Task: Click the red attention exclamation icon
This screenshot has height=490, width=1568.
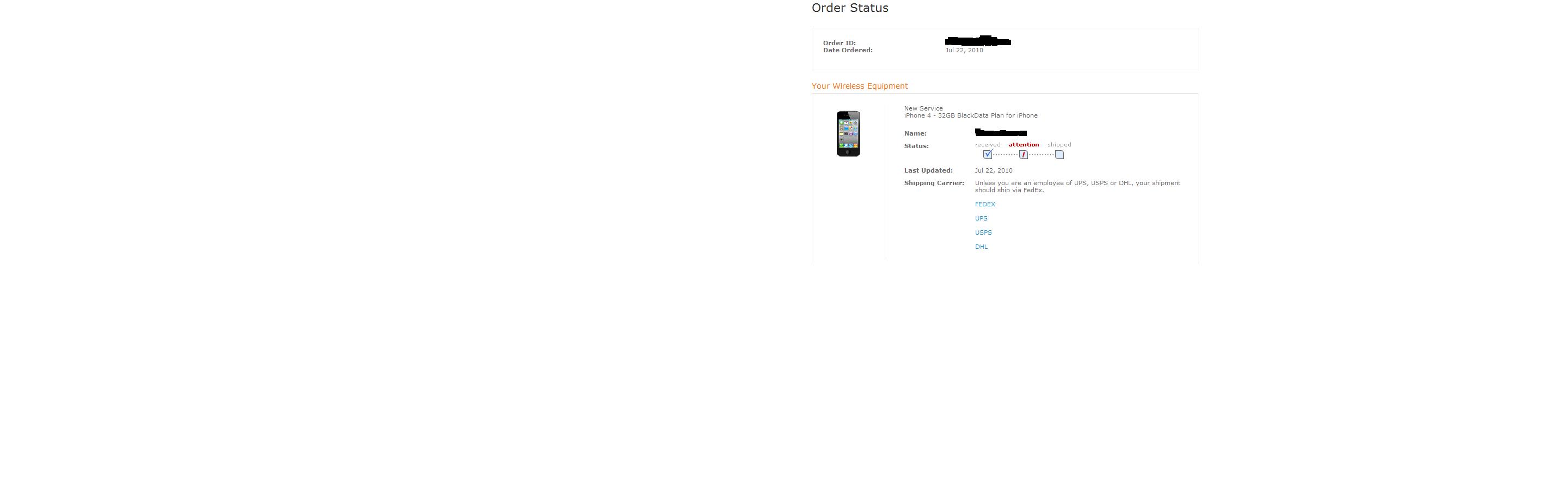Action: [1024, 155]
